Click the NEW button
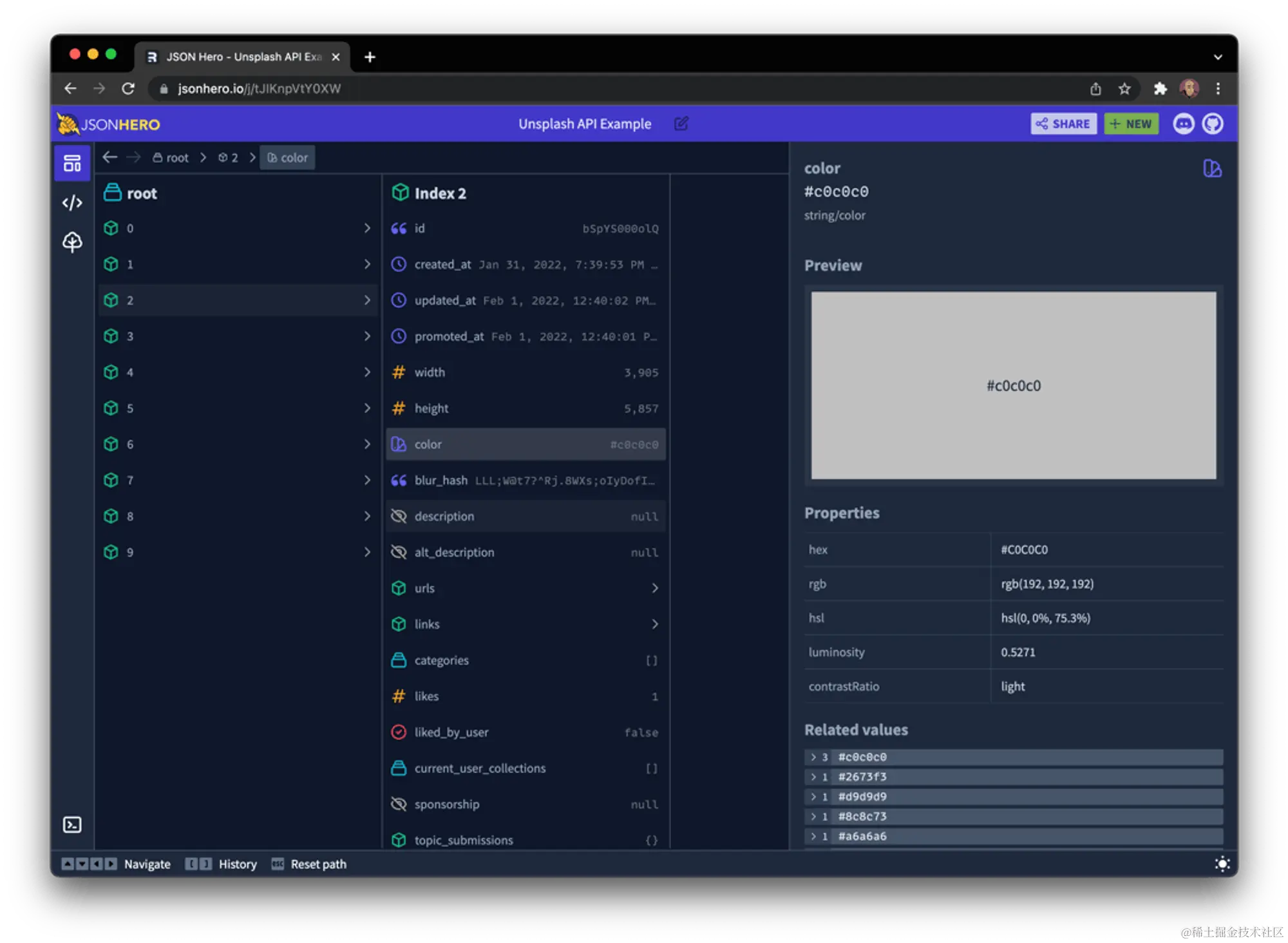 1131,124
